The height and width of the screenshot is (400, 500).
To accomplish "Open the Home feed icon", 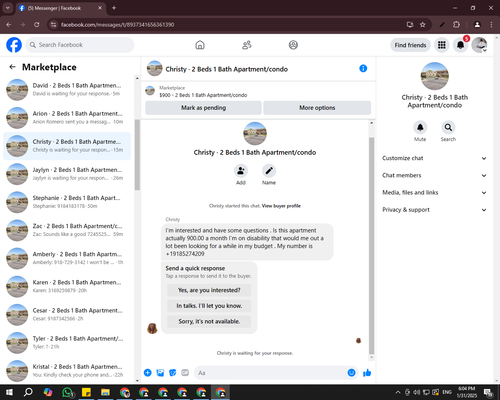I will coord(200,45).
